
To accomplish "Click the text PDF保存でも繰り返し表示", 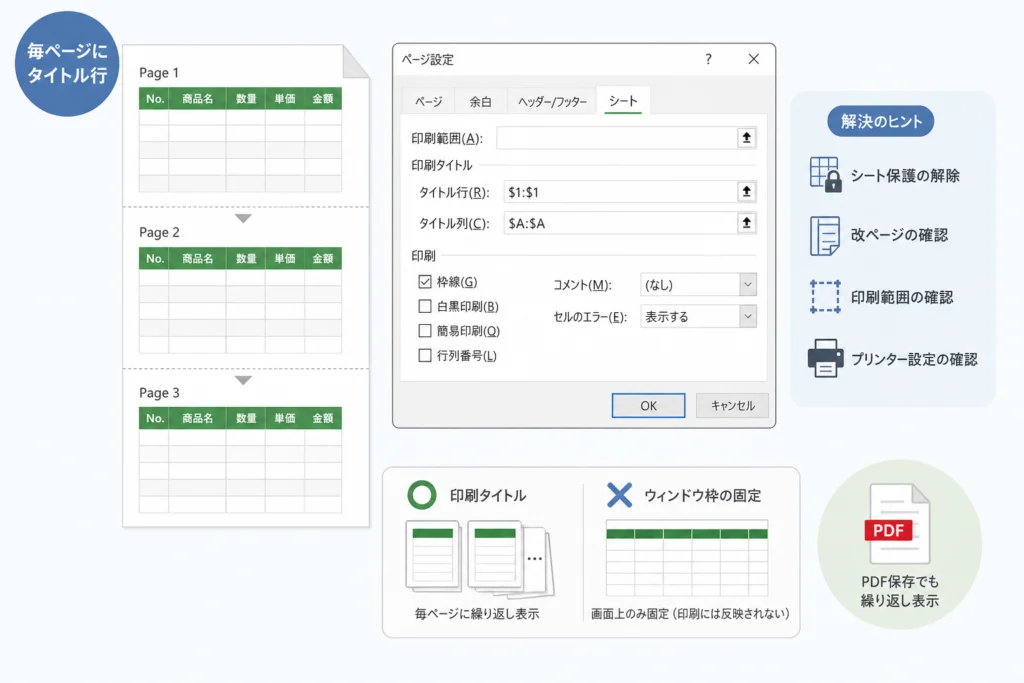I will click(x=900, y=591).
